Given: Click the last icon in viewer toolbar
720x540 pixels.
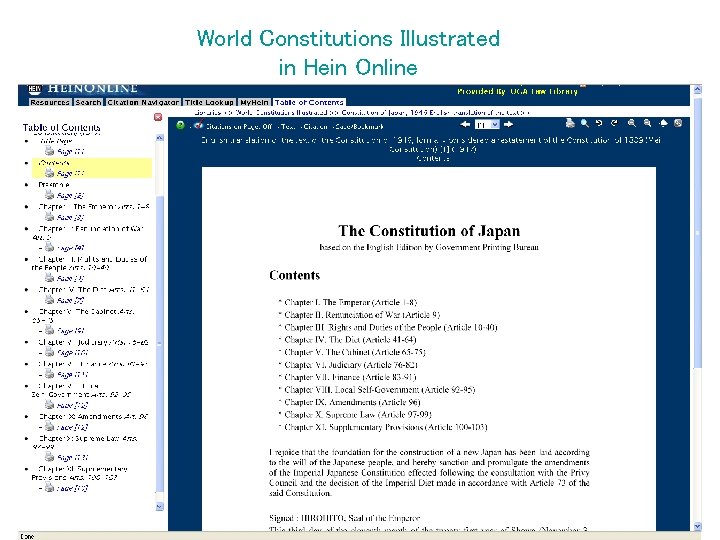Looking at the screenshot, I should (x=678, y=123).
